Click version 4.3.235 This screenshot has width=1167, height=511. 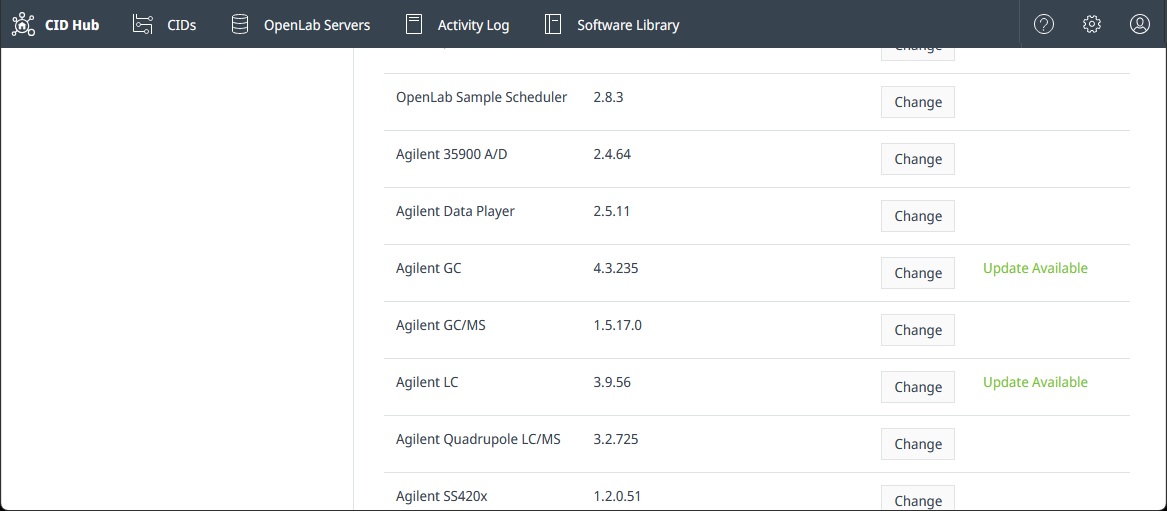[616, 268]
